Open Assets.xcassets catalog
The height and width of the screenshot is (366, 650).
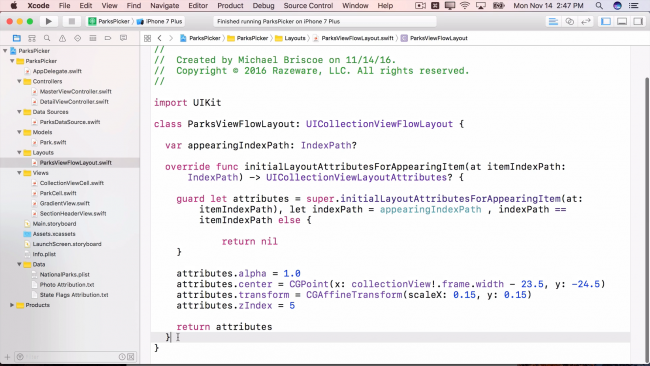tap(54, 234)
